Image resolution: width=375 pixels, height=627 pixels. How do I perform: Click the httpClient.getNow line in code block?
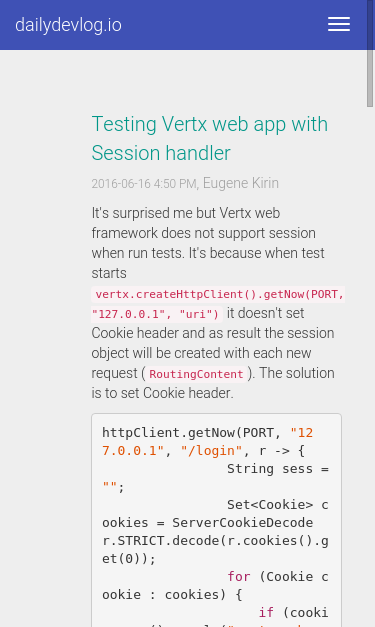click(207, 433)
